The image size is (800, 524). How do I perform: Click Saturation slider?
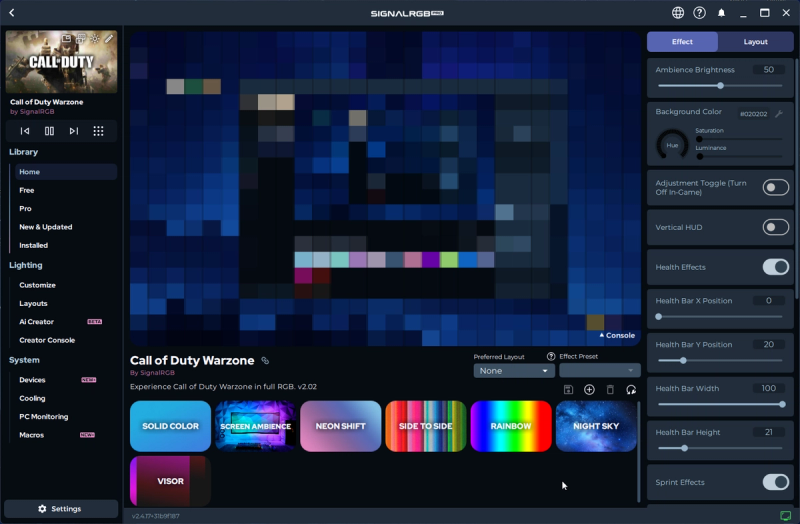739,139
